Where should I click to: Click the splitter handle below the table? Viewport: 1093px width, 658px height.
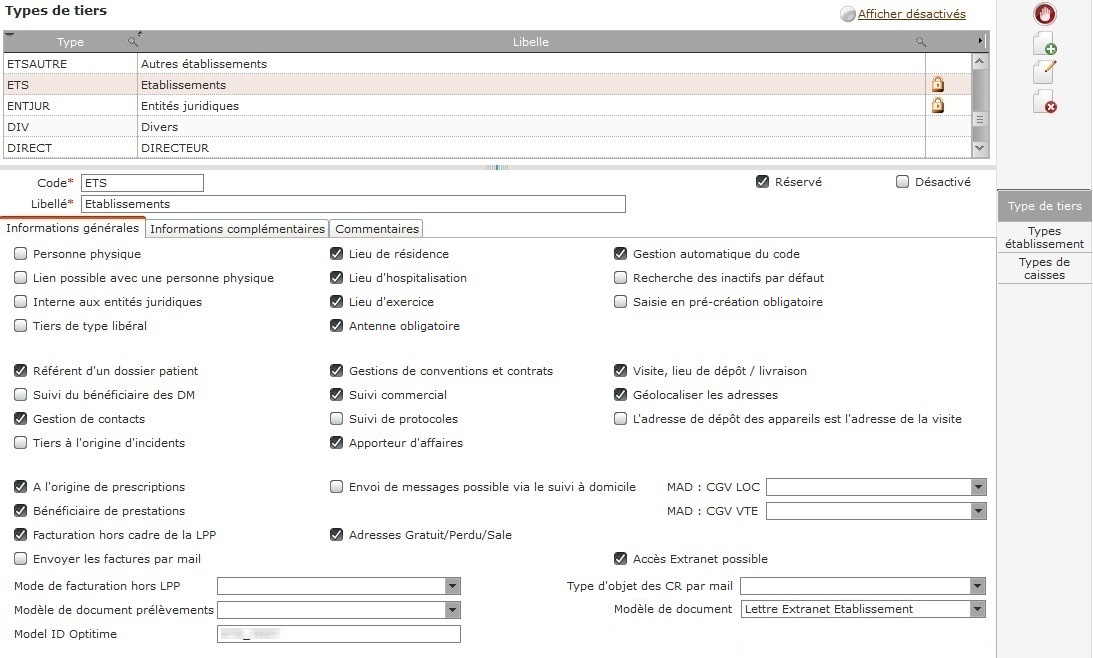point(496,167)
